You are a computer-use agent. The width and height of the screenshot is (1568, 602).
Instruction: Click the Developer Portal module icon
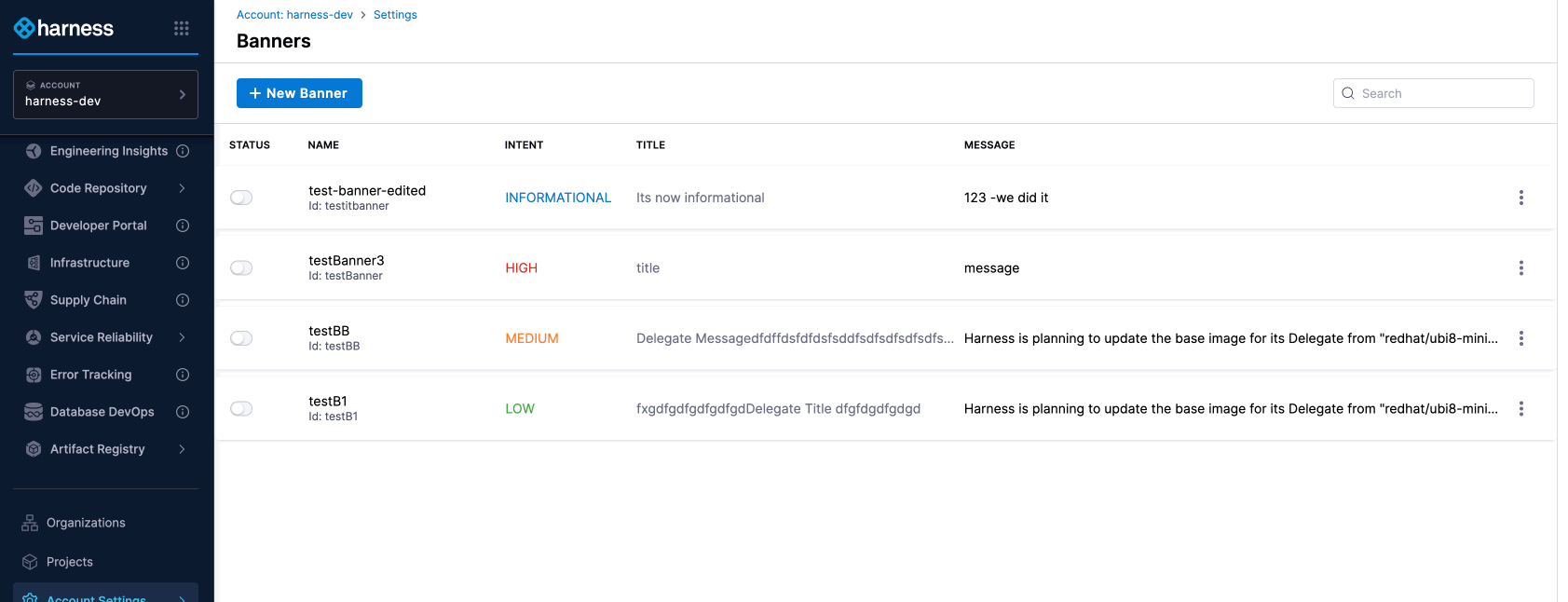pyautogui.click(x=34, y=226)
